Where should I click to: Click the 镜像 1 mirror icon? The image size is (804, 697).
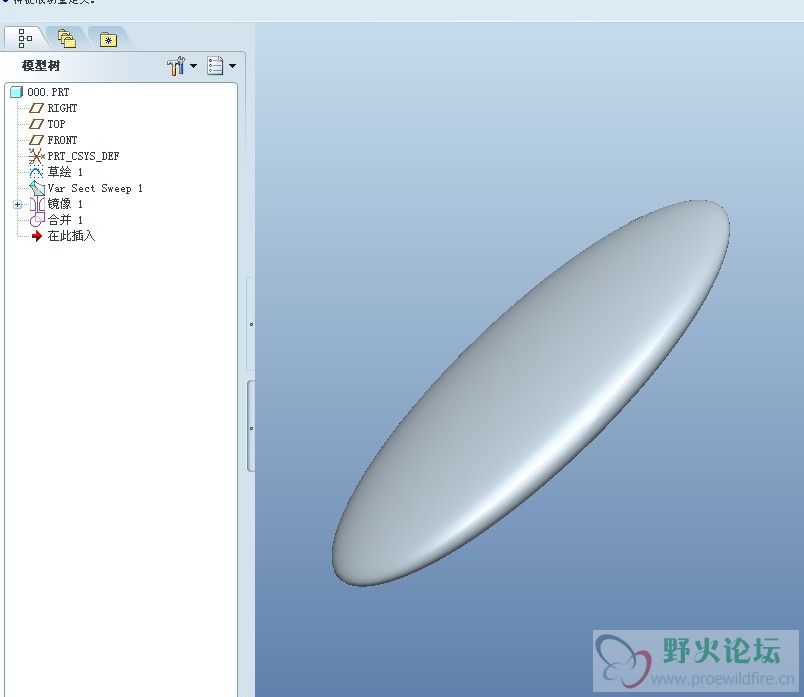[37, 204]
